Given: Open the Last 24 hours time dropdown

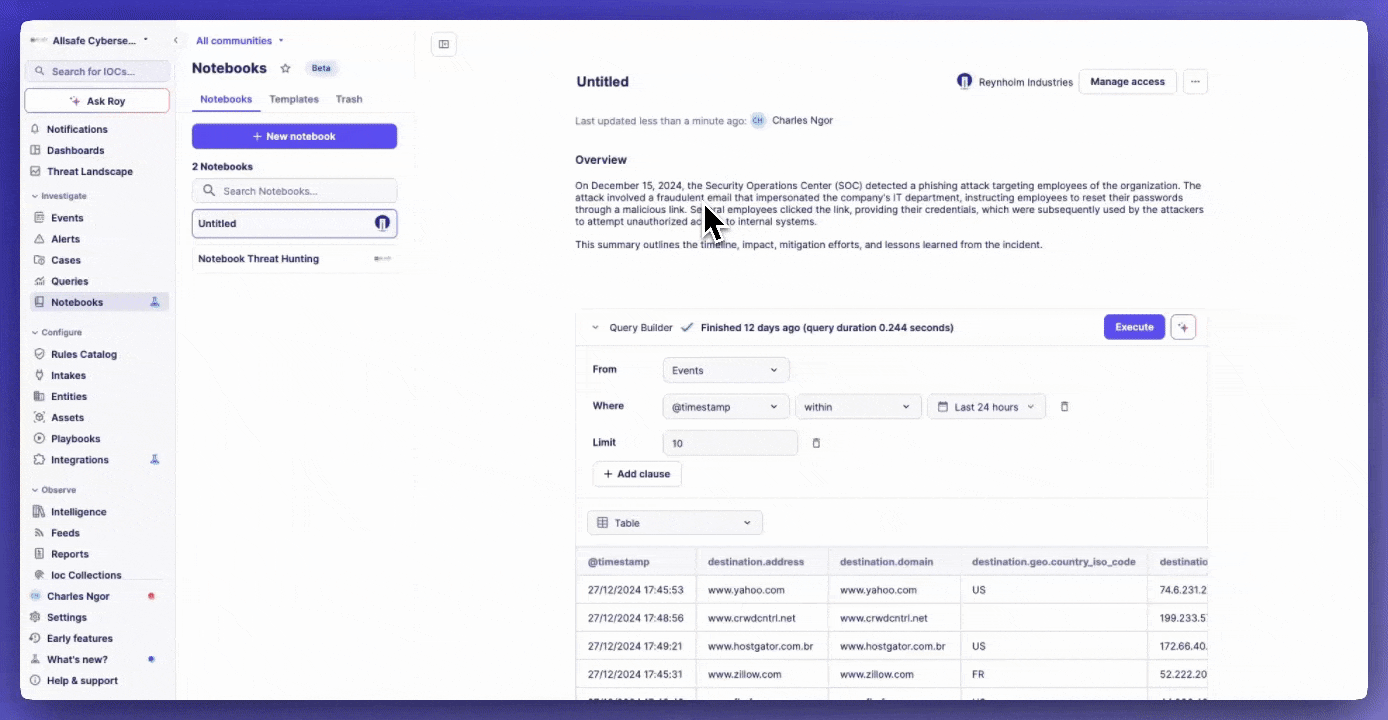Looking at the screenshot, I should point(986,407).
